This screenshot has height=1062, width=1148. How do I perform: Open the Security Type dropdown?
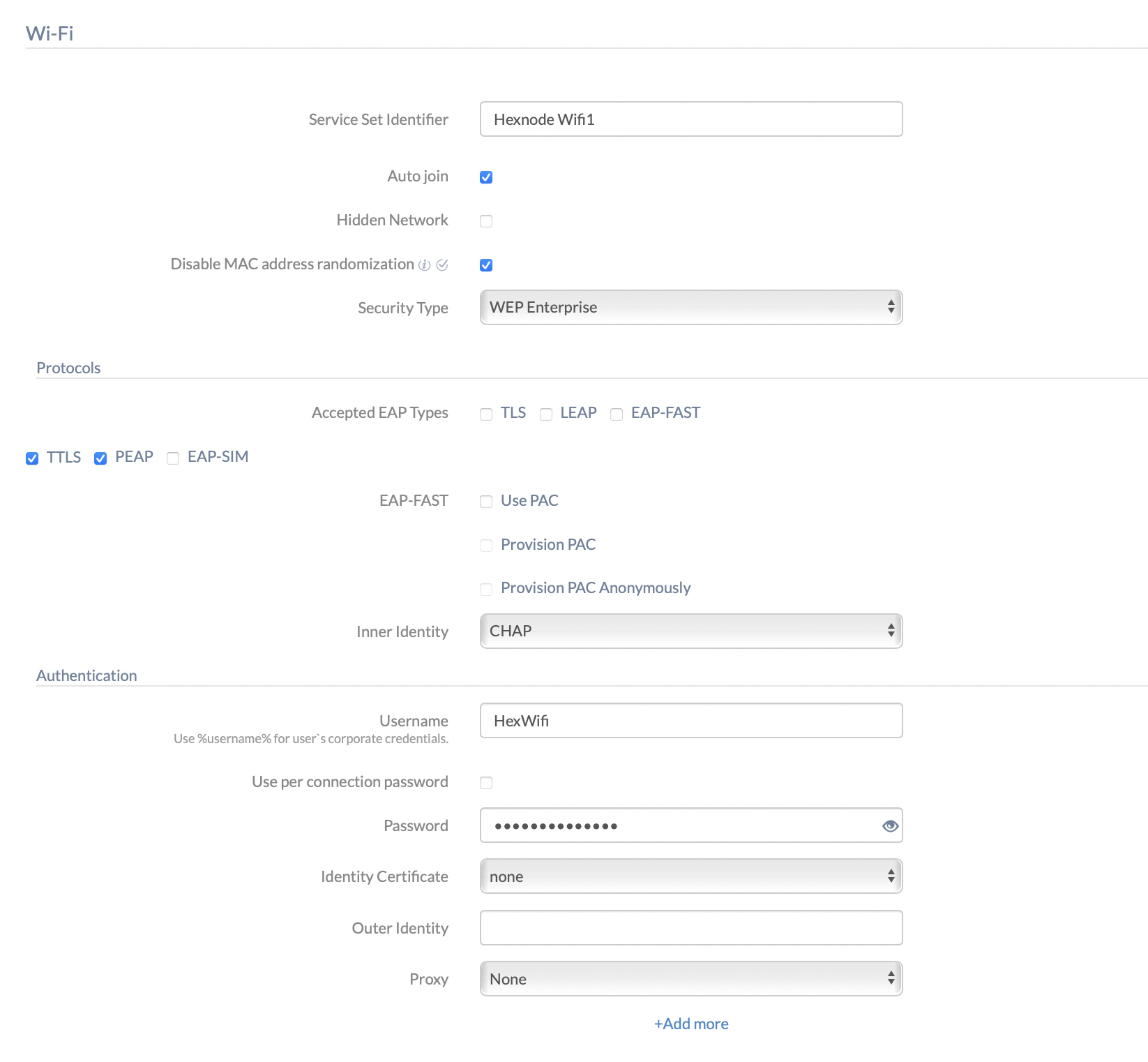click(691, 308)
